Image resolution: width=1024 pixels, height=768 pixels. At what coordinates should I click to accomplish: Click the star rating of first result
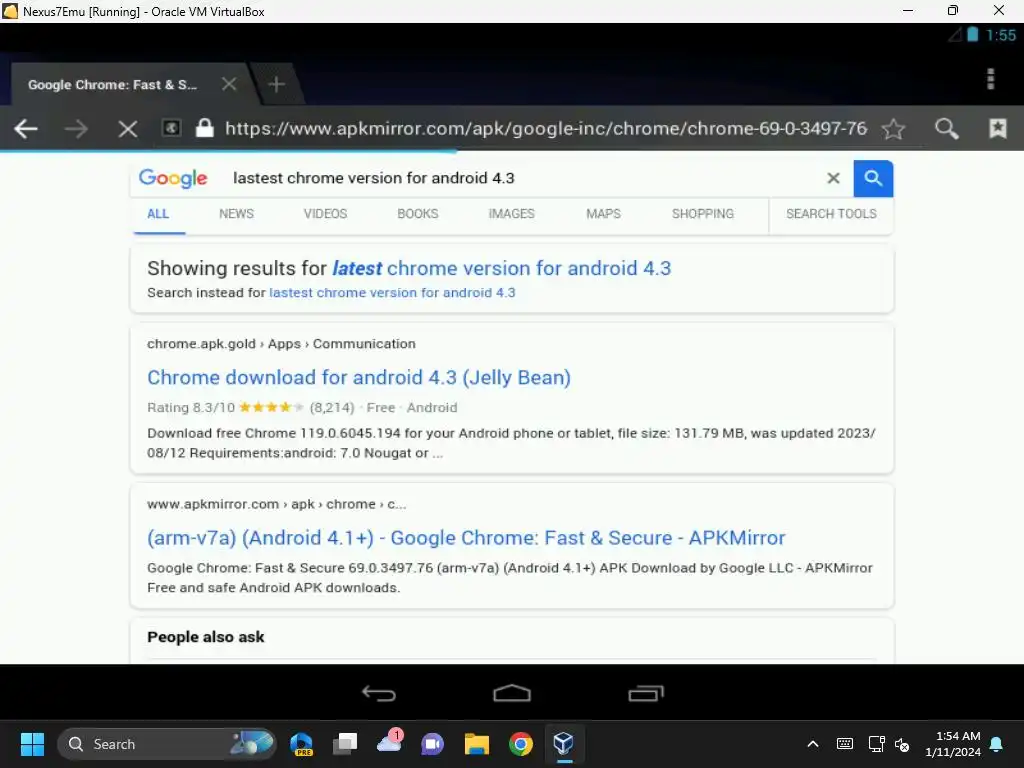(x=271, y=408)
